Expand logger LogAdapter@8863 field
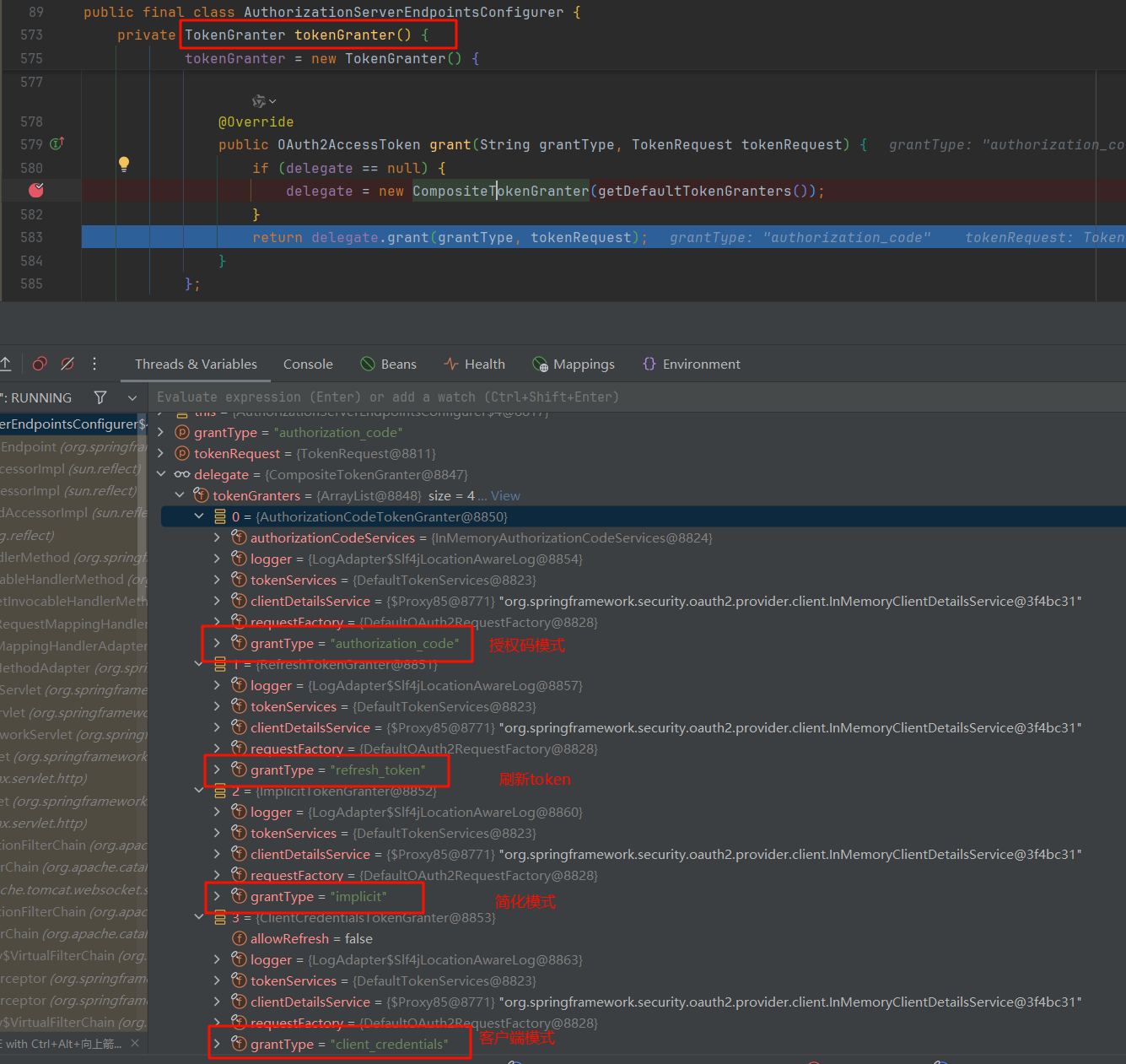This screenshot has height=1064, width=1126. (218, 959)
